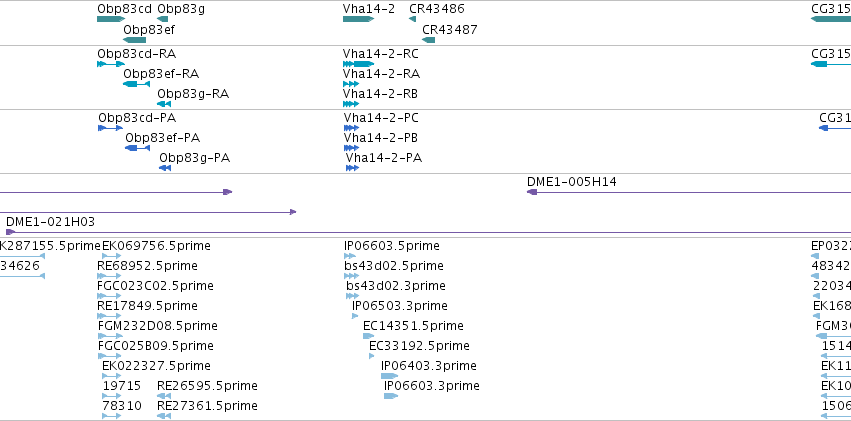Select the RE26595.5prime EST glyph
The width and height of the screenshot is (851, 421).
[164, 396]
